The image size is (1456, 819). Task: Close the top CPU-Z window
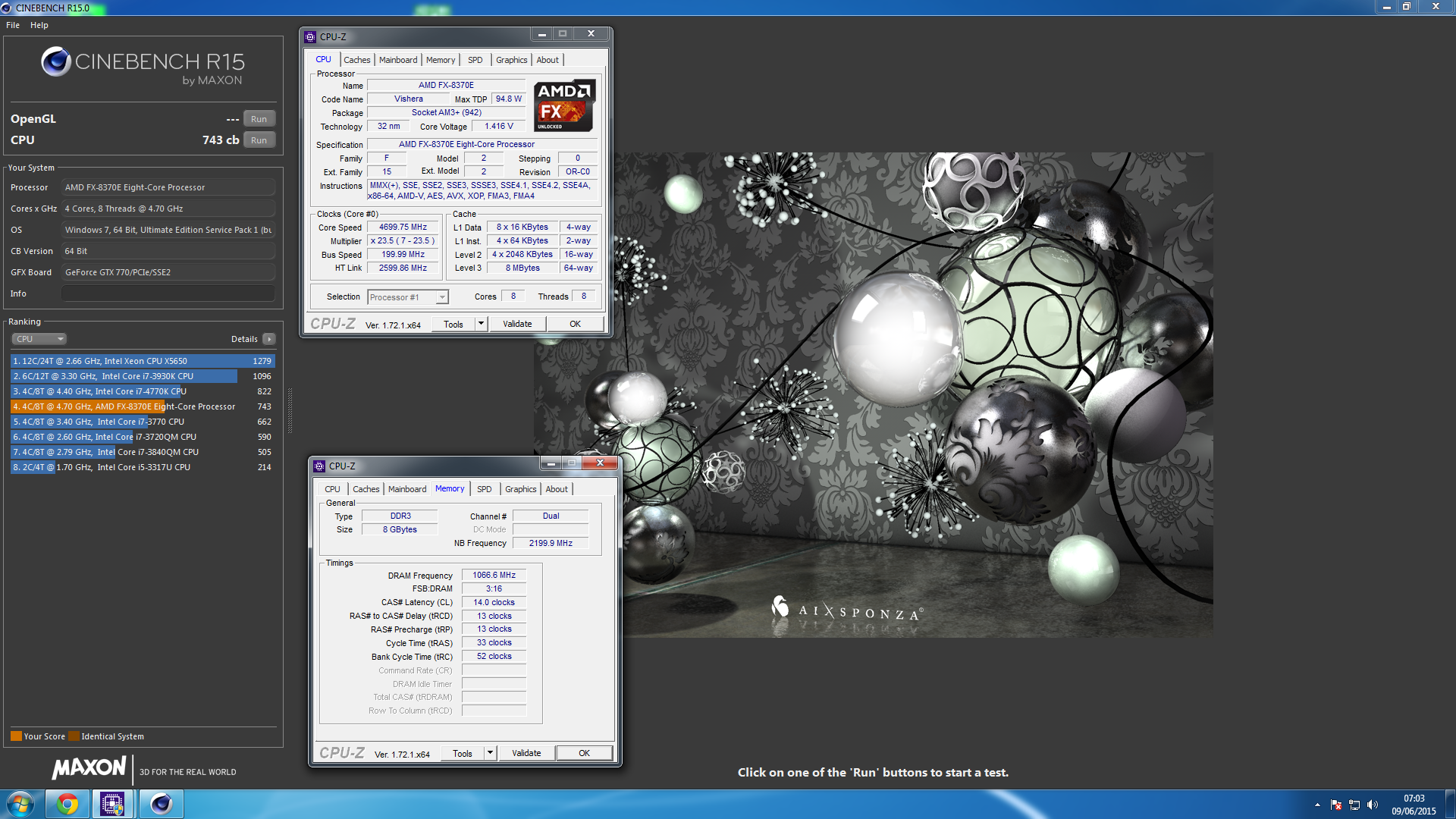[591, 34]
